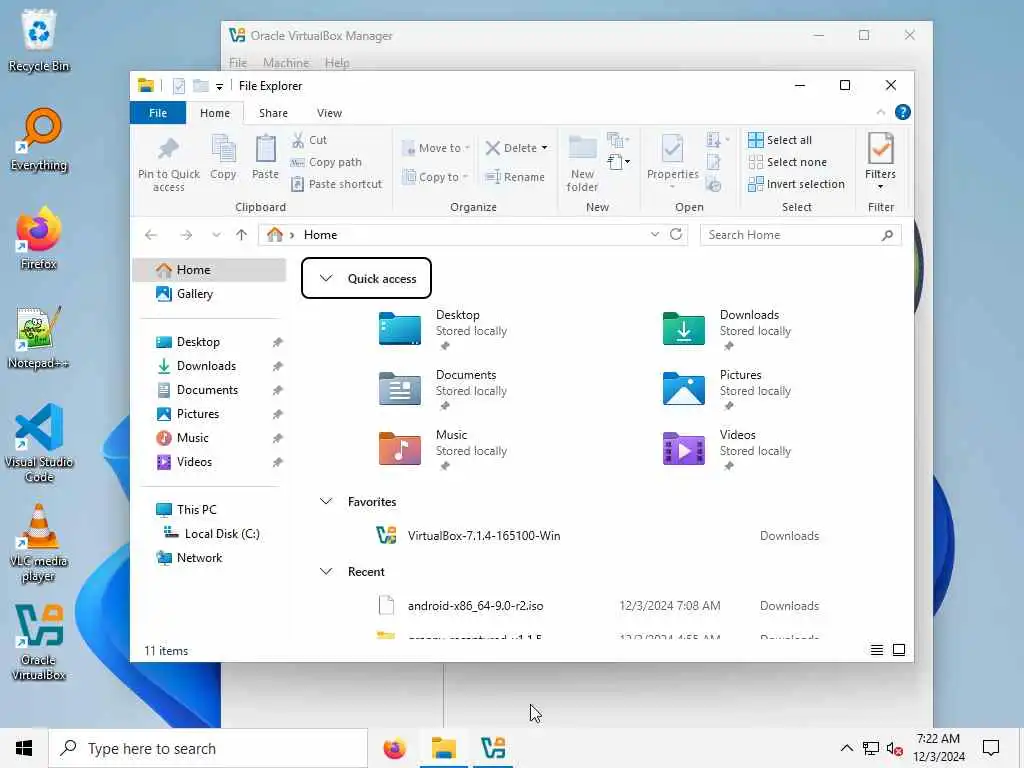Open the Move to dropdown
This screenshot has height=768, width=1024.
[x=436, y=148]
